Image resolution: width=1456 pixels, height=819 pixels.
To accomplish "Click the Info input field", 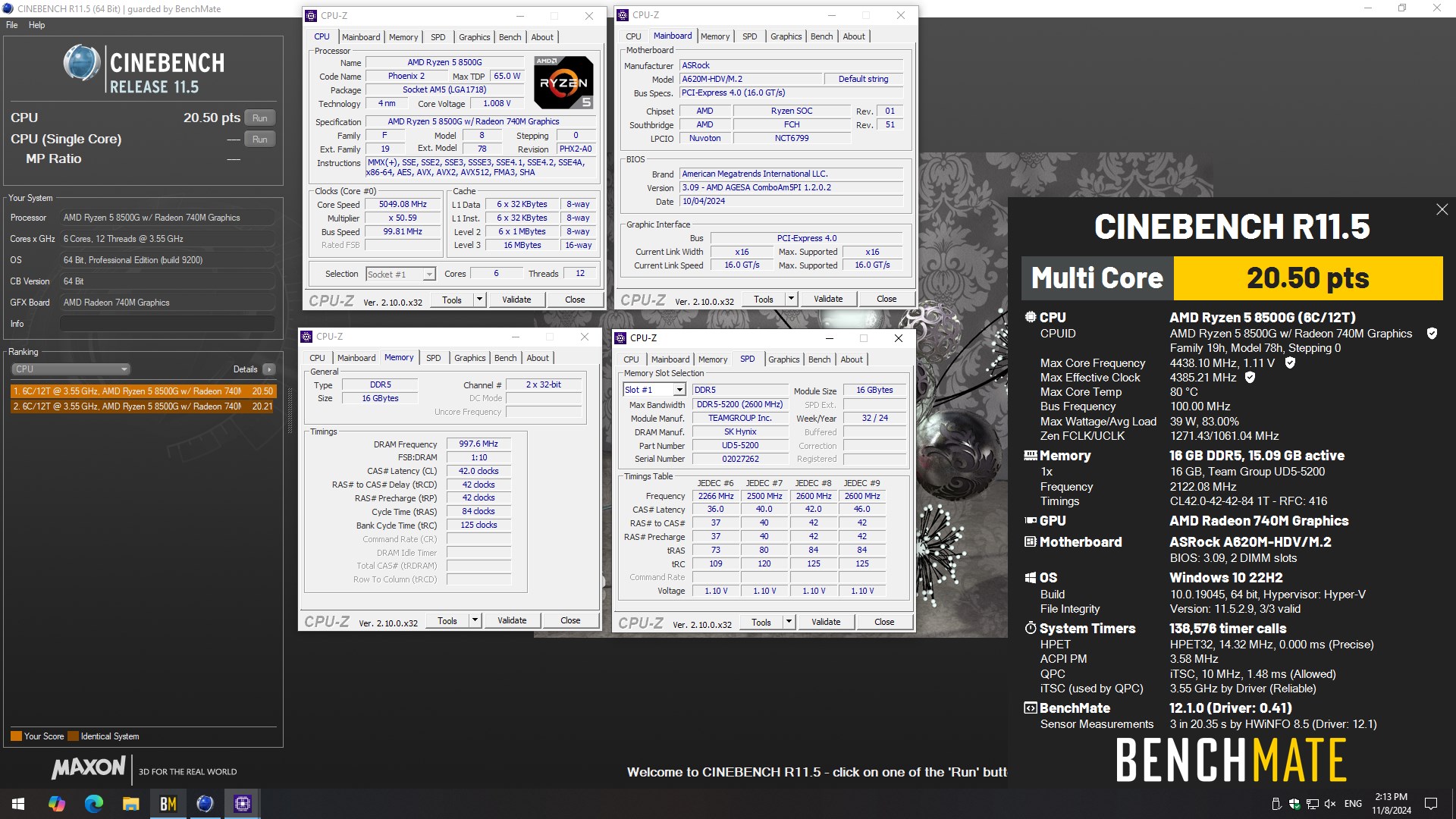I will pyautogui.click(x=167, y=324).
